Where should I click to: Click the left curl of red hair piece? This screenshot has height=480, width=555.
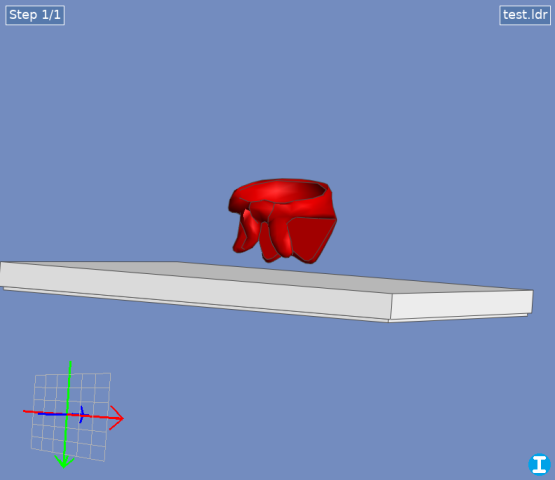(x=245, y=232)
